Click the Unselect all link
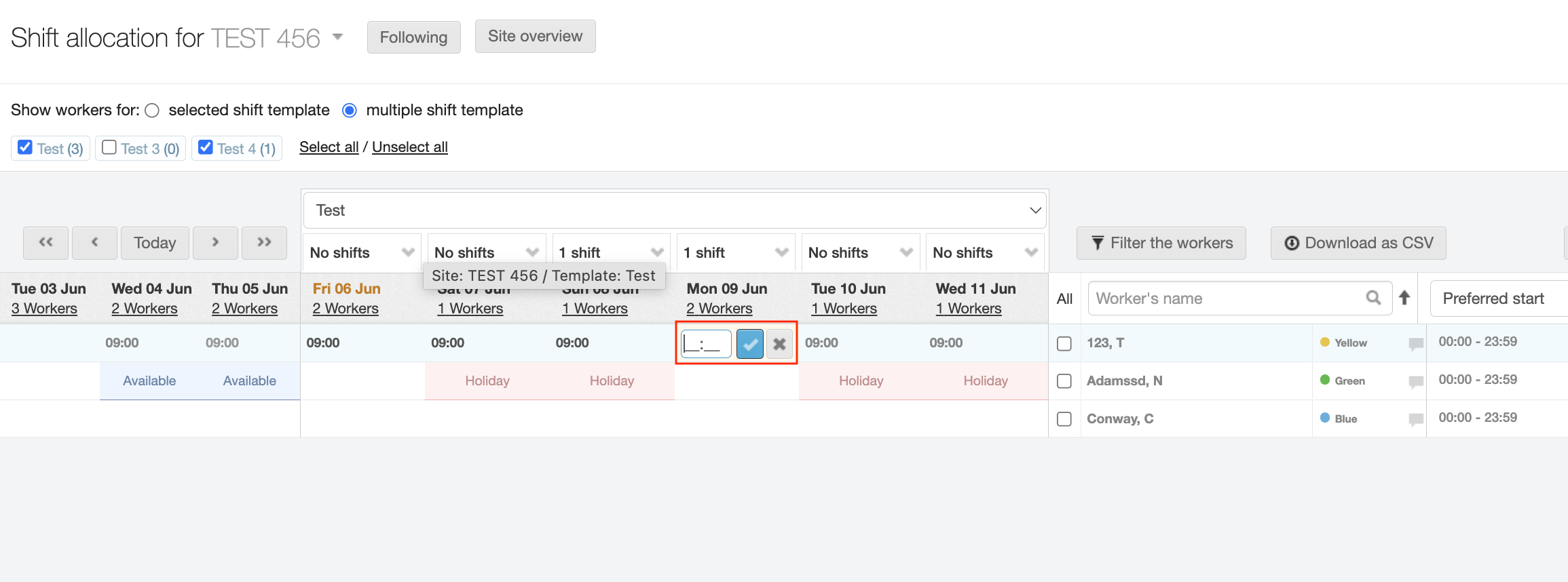This screenshot has height=582, width=1568. tap(409, 147)
